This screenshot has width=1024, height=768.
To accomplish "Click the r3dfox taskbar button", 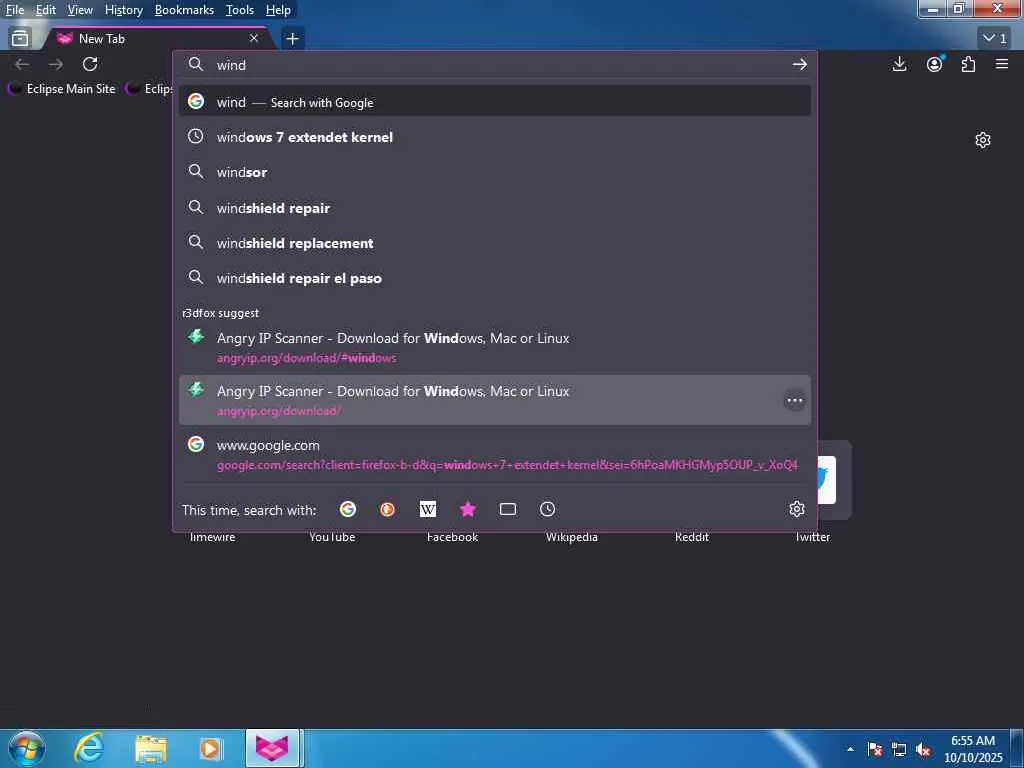I will point(272,748).
